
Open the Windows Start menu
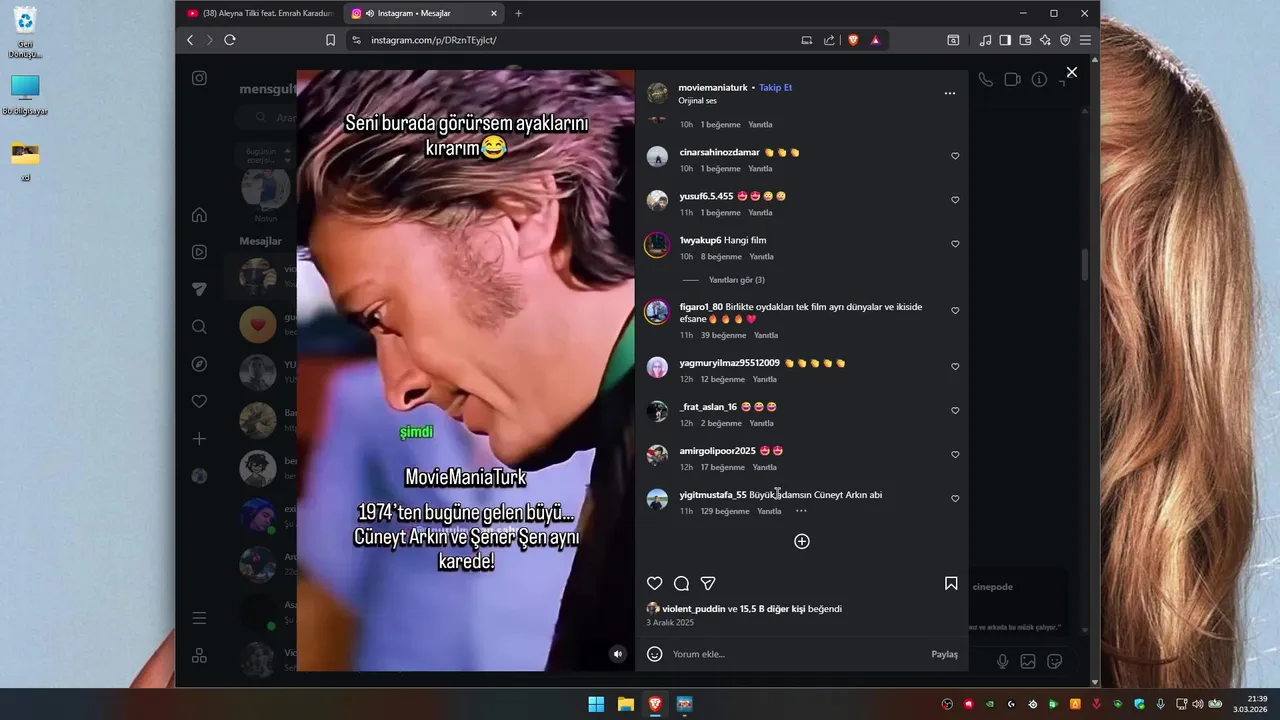596,704
